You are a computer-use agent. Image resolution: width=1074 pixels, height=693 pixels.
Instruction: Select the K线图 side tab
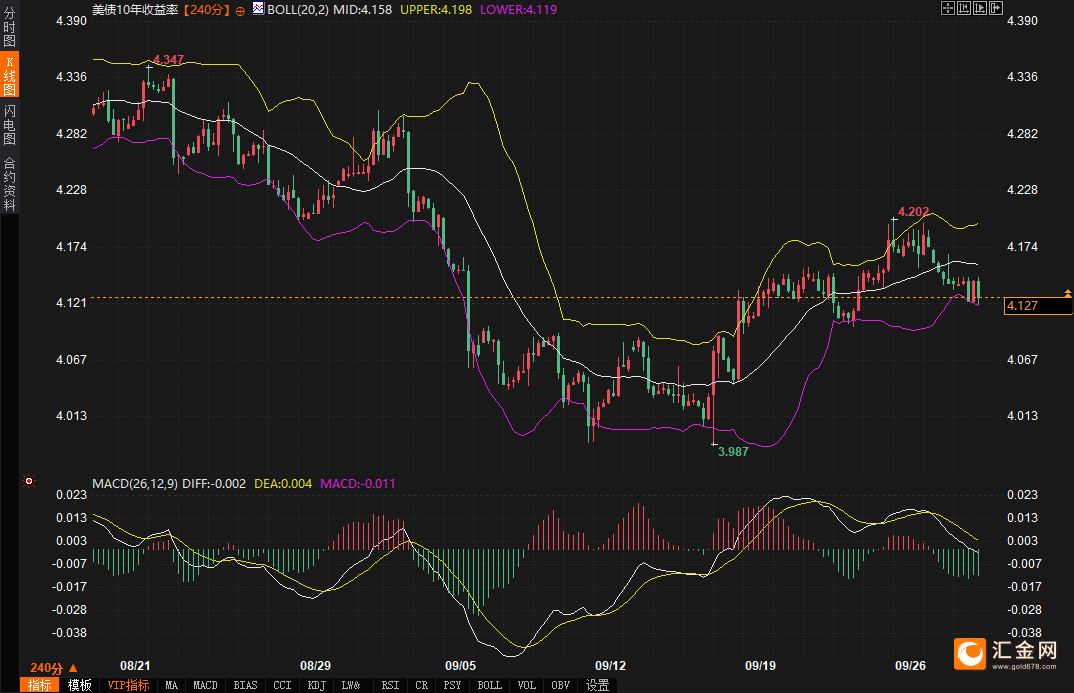[10, 74]
